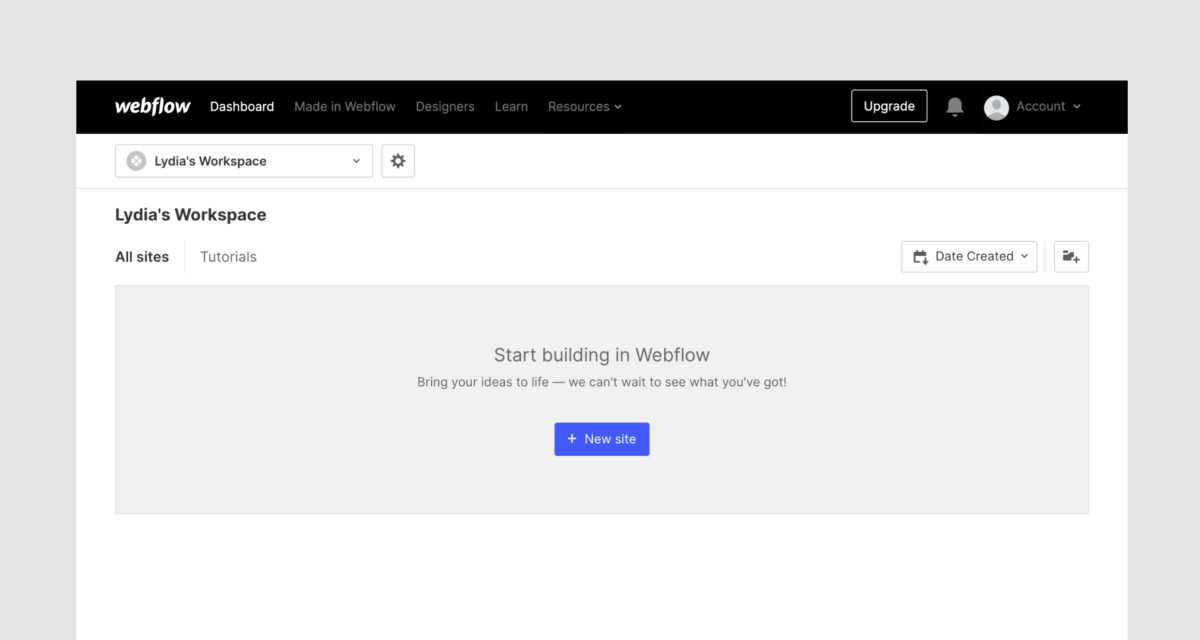Create a folder using the new folder icon
The image size is (1200, 640).
[x=1070, y=256]
